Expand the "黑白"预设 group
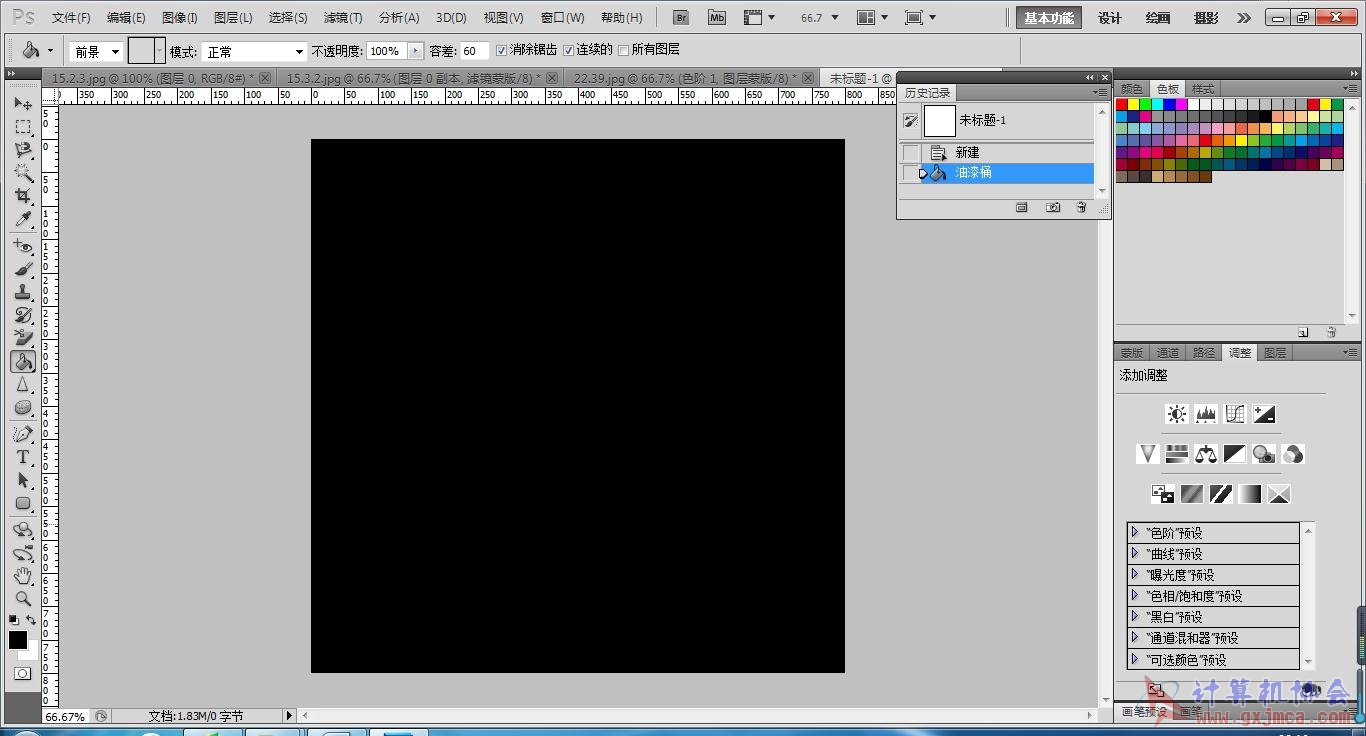The width and height of the screenshot is (1366, 736). point(1135,616)
